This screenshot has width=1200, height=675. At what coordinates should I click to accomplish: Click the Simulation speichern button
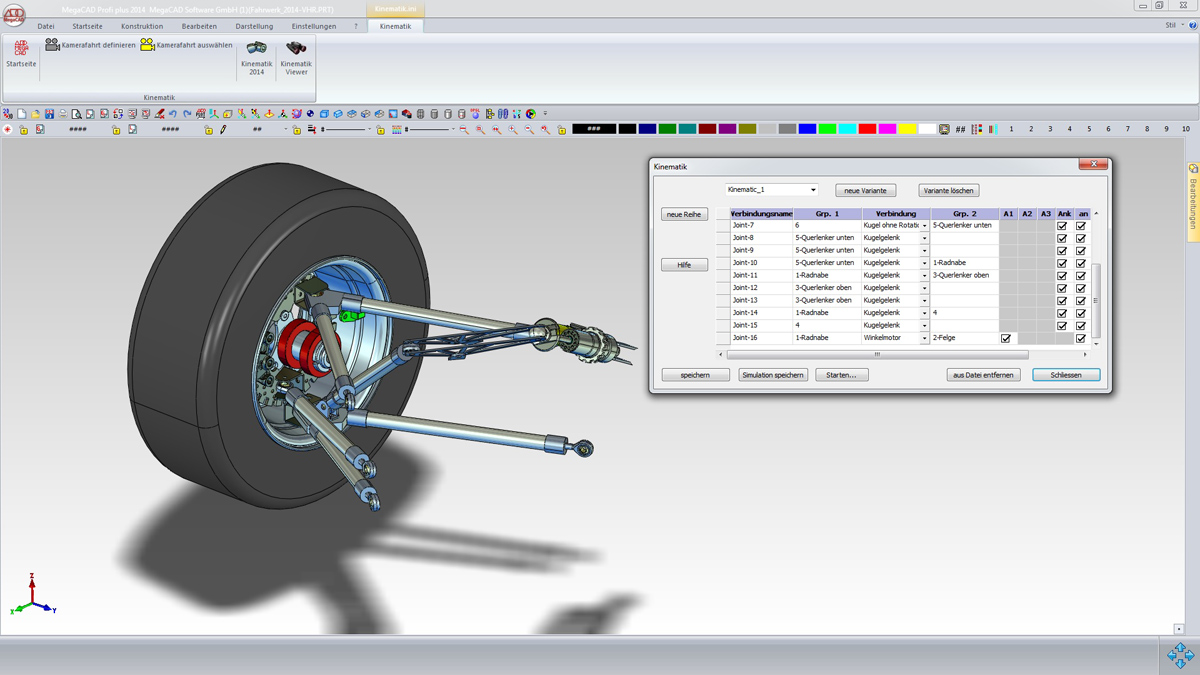[773, 375]
